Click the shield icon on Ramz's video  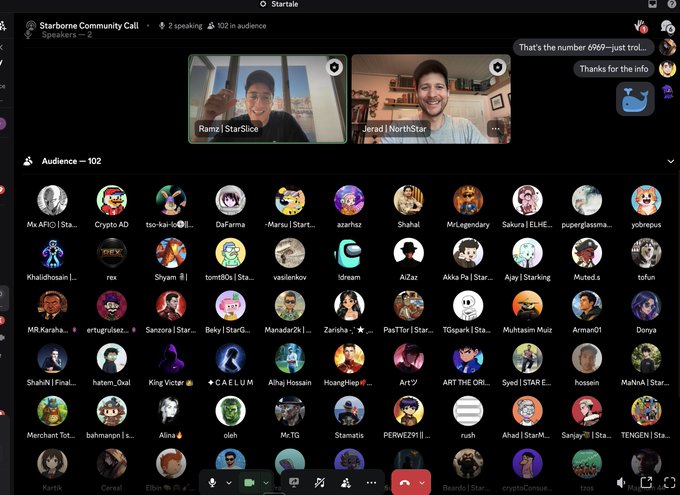point(334,67)
